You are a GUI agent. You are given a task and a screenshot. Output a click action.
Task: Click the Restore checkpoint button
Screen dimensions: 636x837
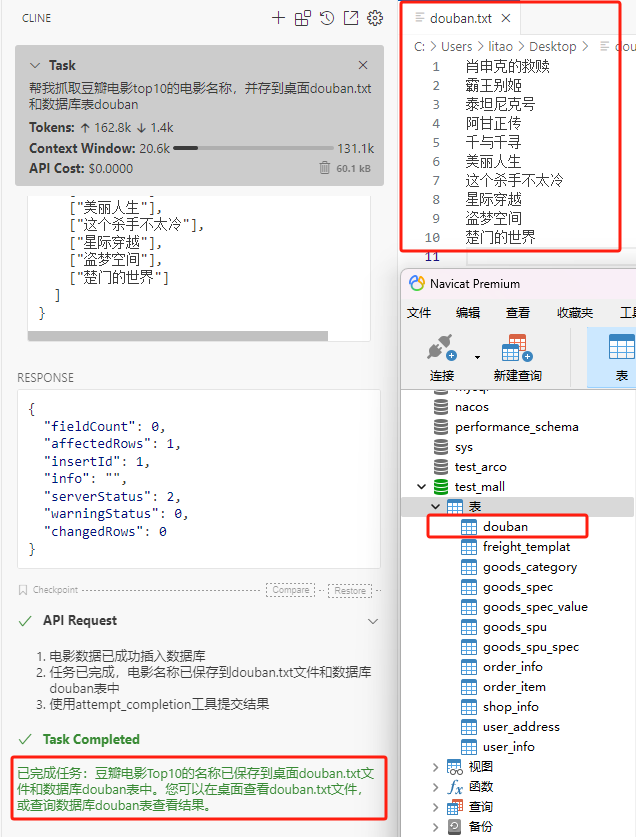(350, 590)
